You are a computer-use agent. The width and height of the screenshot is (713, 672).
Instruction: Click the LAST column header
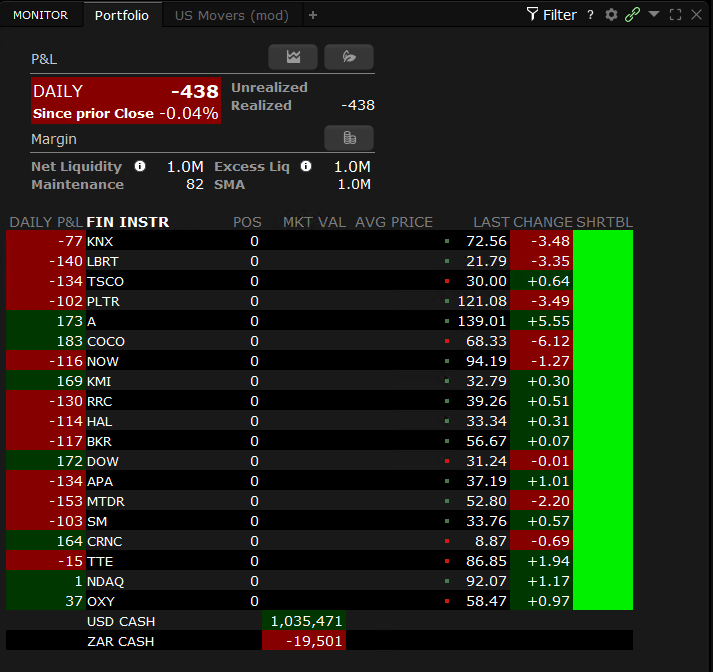(491, 222)
